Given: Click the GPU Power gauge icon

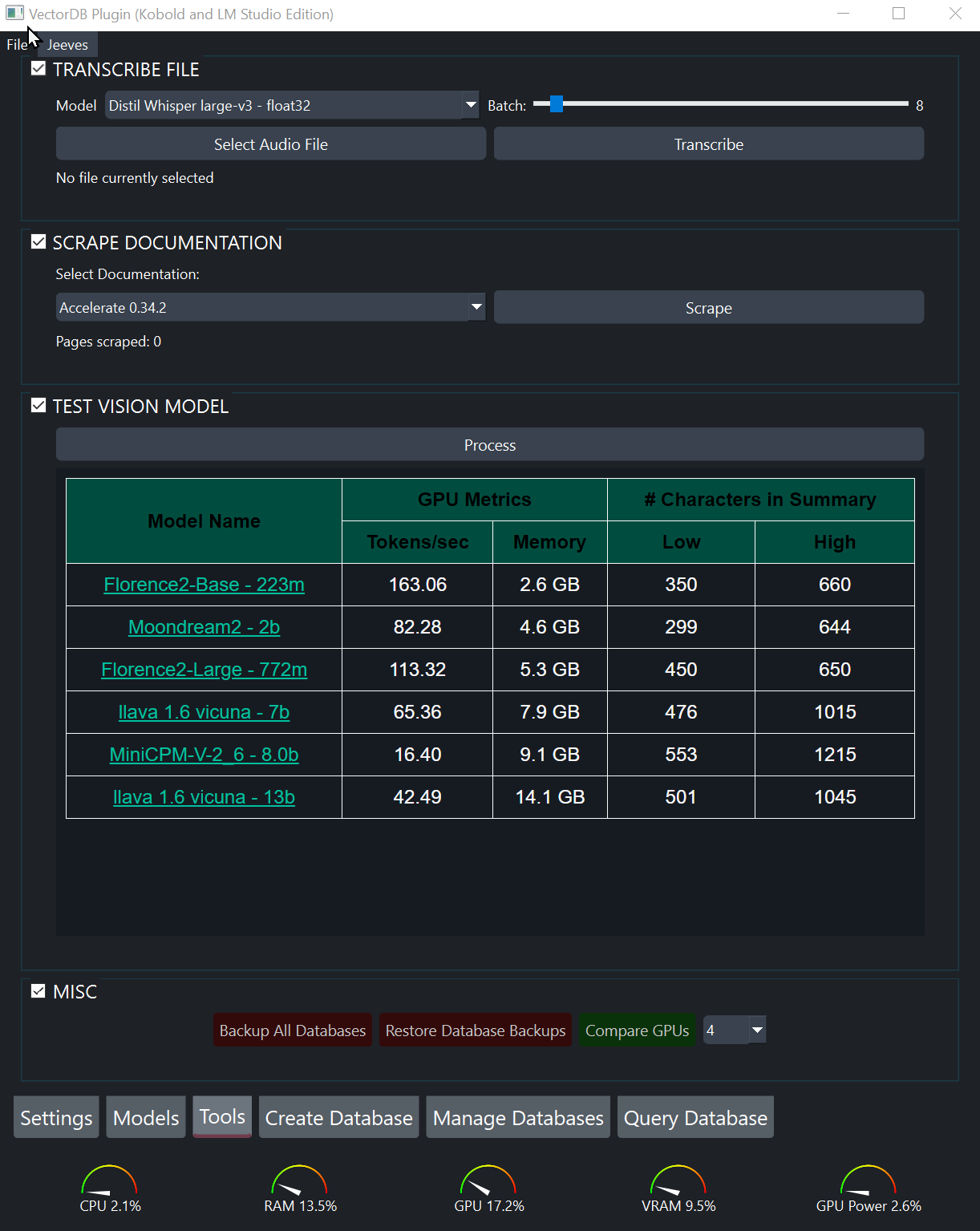Looking at the screenshot, I should (868, 1180).
